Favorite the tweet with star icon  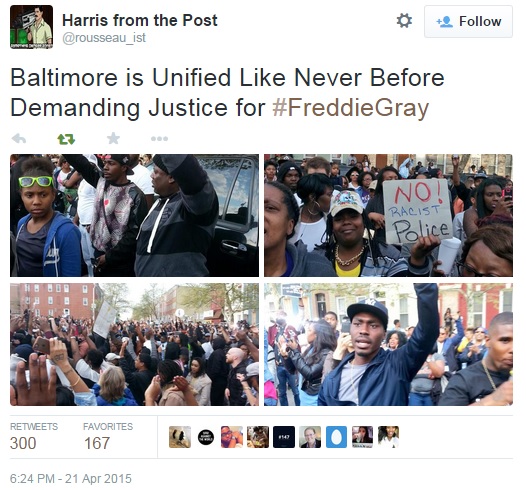113,138
